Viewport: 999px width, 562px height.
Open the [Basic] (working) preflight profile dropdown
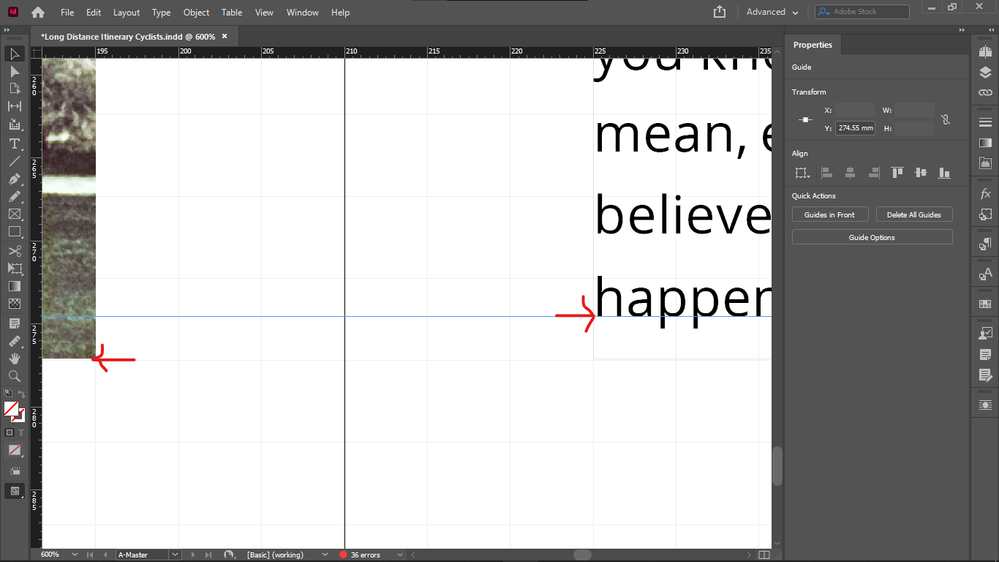(x=324, y=555)
